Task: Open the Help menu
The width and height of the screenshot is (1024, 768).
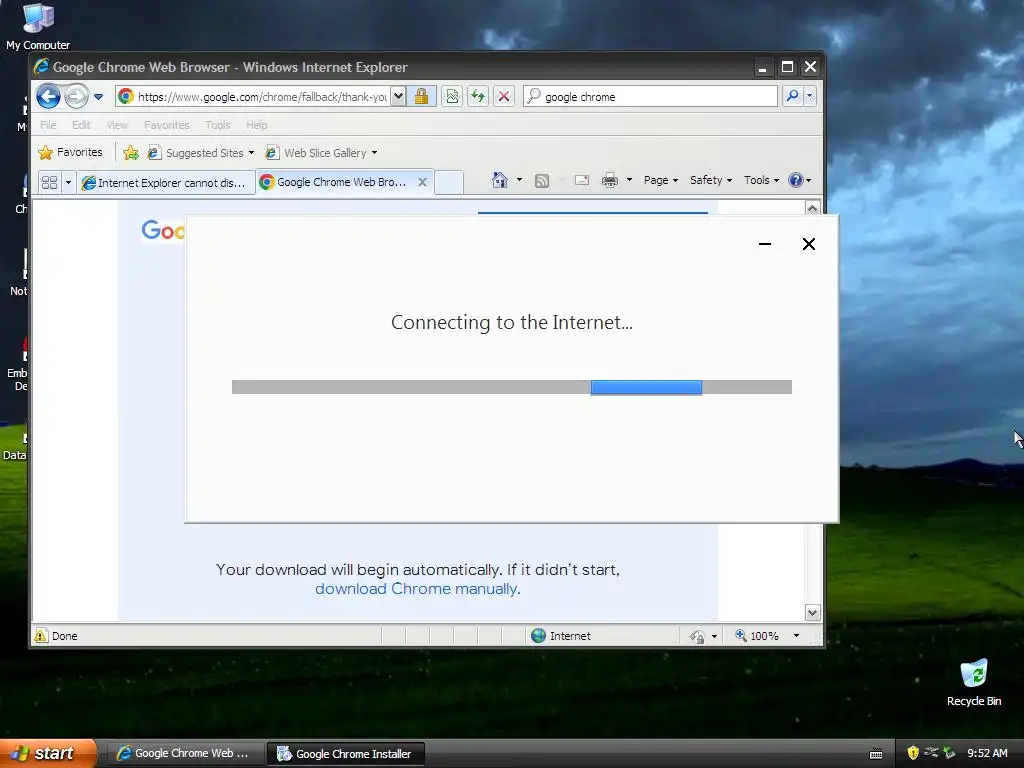Action: (257, 125)
